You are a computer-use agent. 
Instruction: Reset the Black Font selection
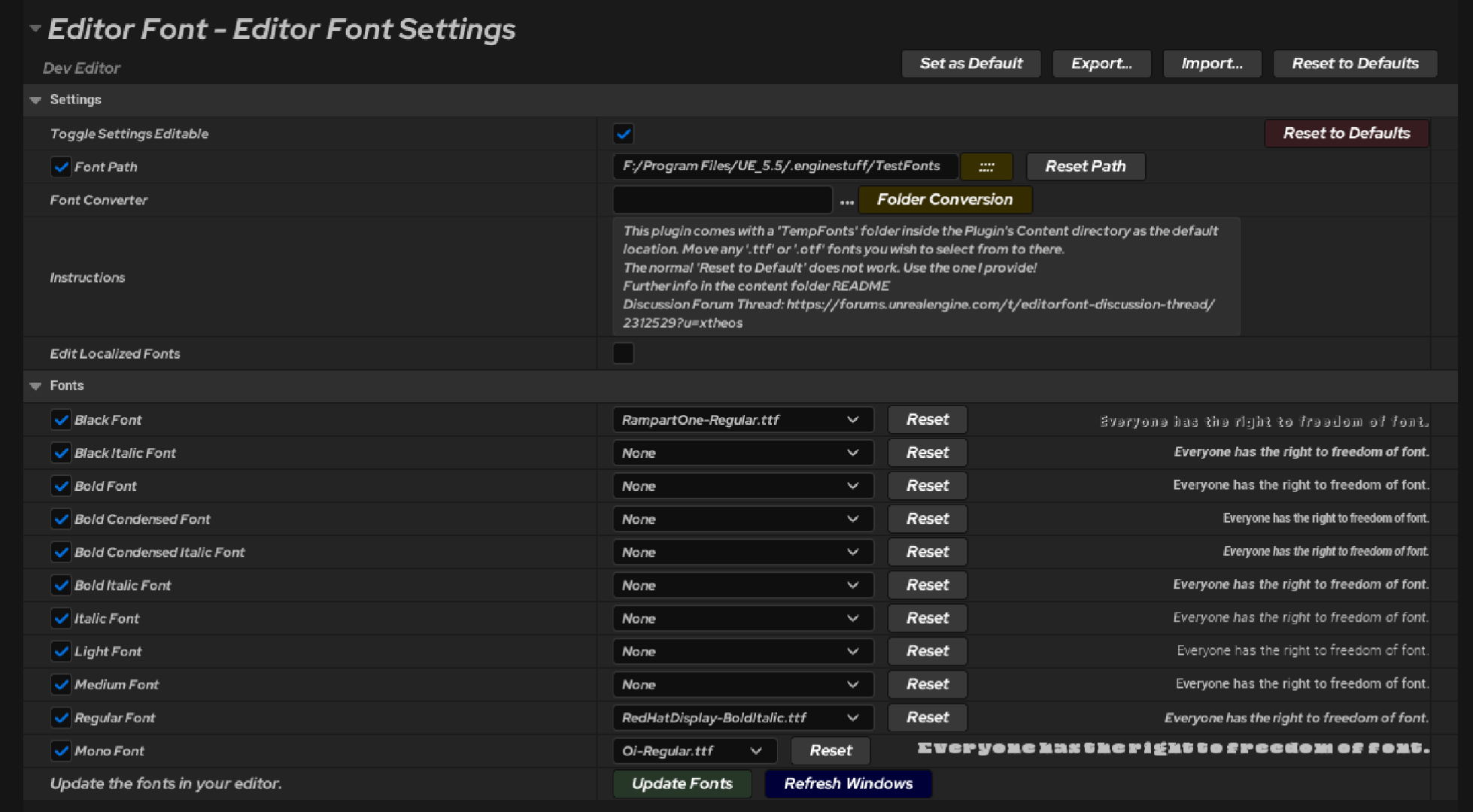[x=927, y=420]
